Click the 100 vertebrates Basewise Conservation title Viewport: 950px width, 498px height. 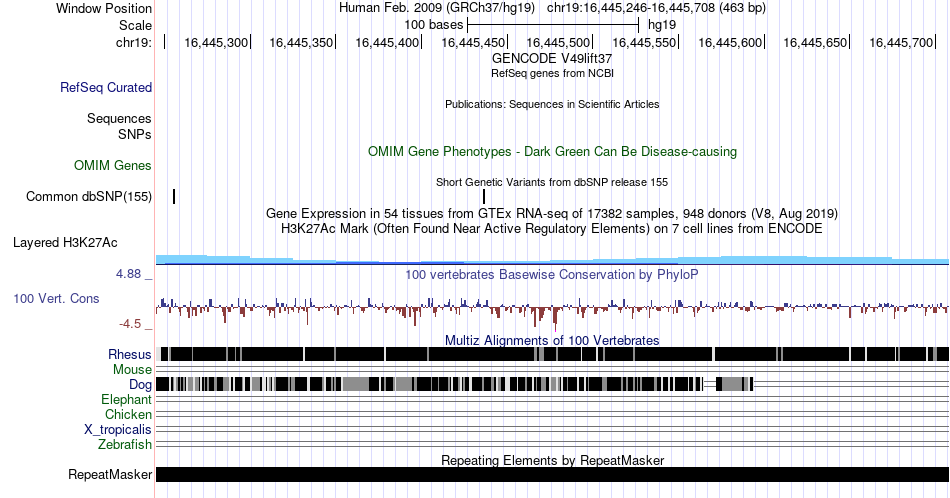pos(552,274)
